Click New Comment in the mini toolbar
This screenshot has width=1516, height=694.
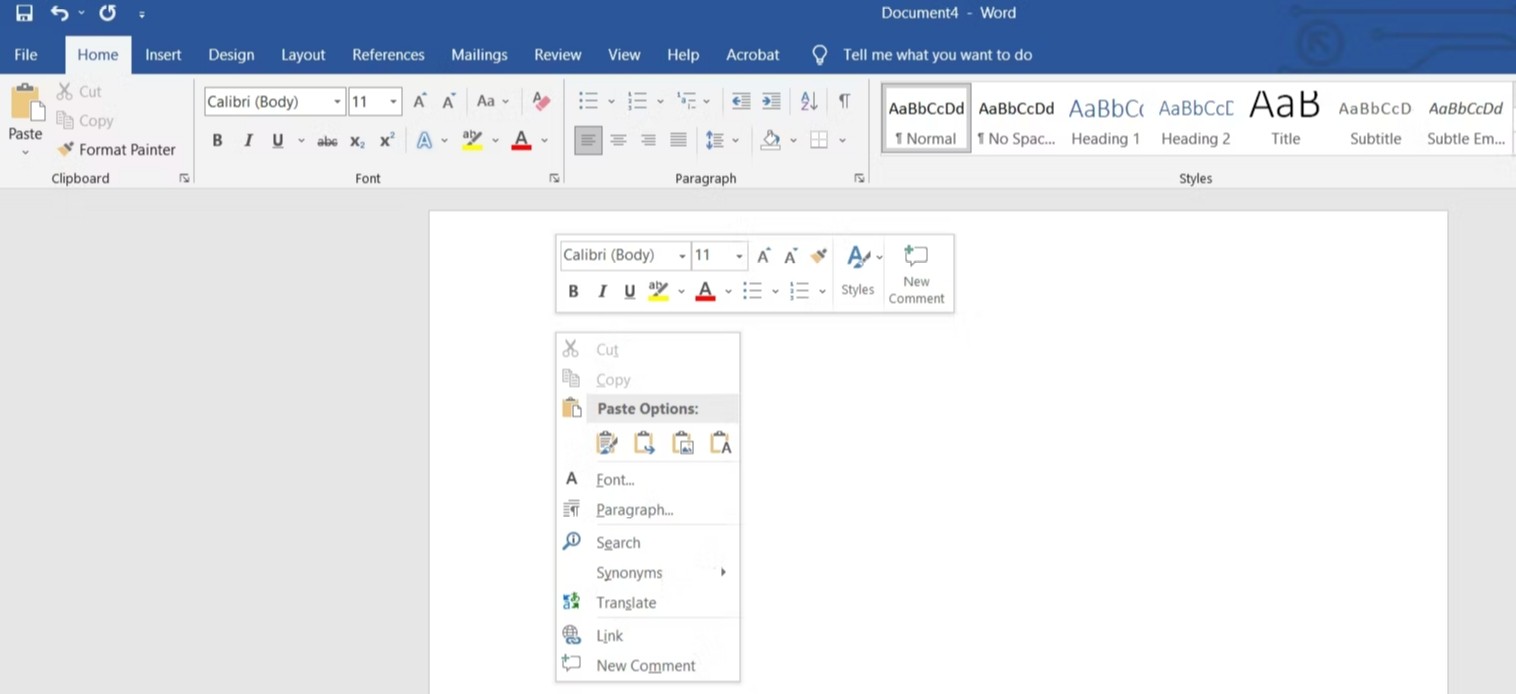[916, 274]
